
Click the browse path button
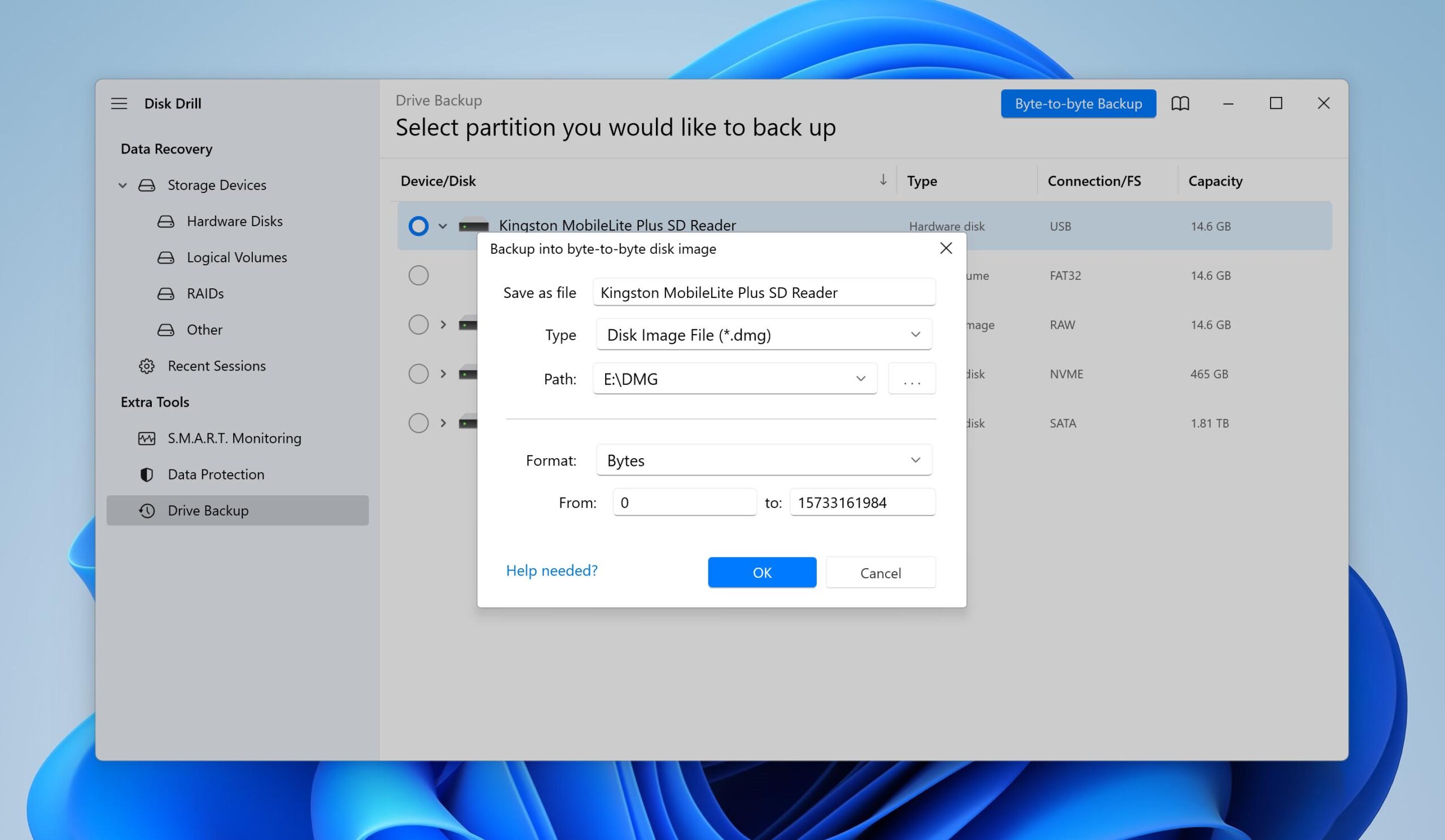909,378
